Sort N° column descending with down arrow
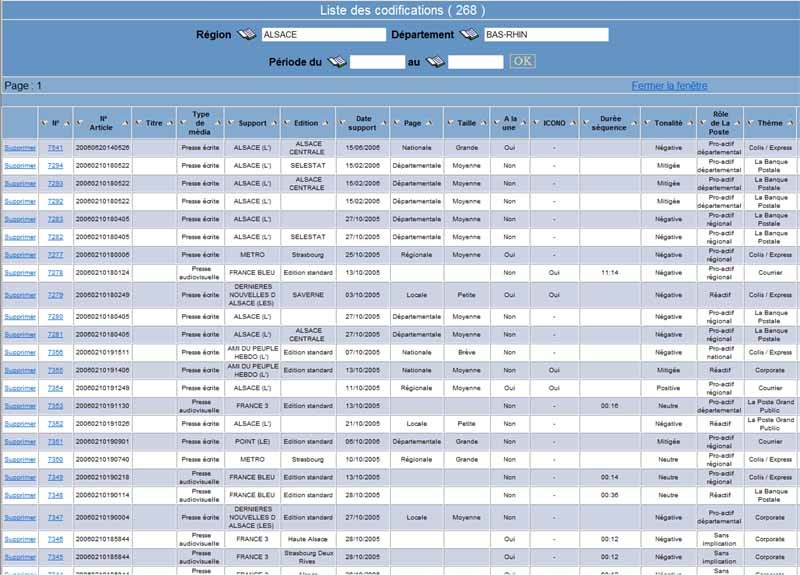Viewport: 800px width, 575px height. (44, 123)
